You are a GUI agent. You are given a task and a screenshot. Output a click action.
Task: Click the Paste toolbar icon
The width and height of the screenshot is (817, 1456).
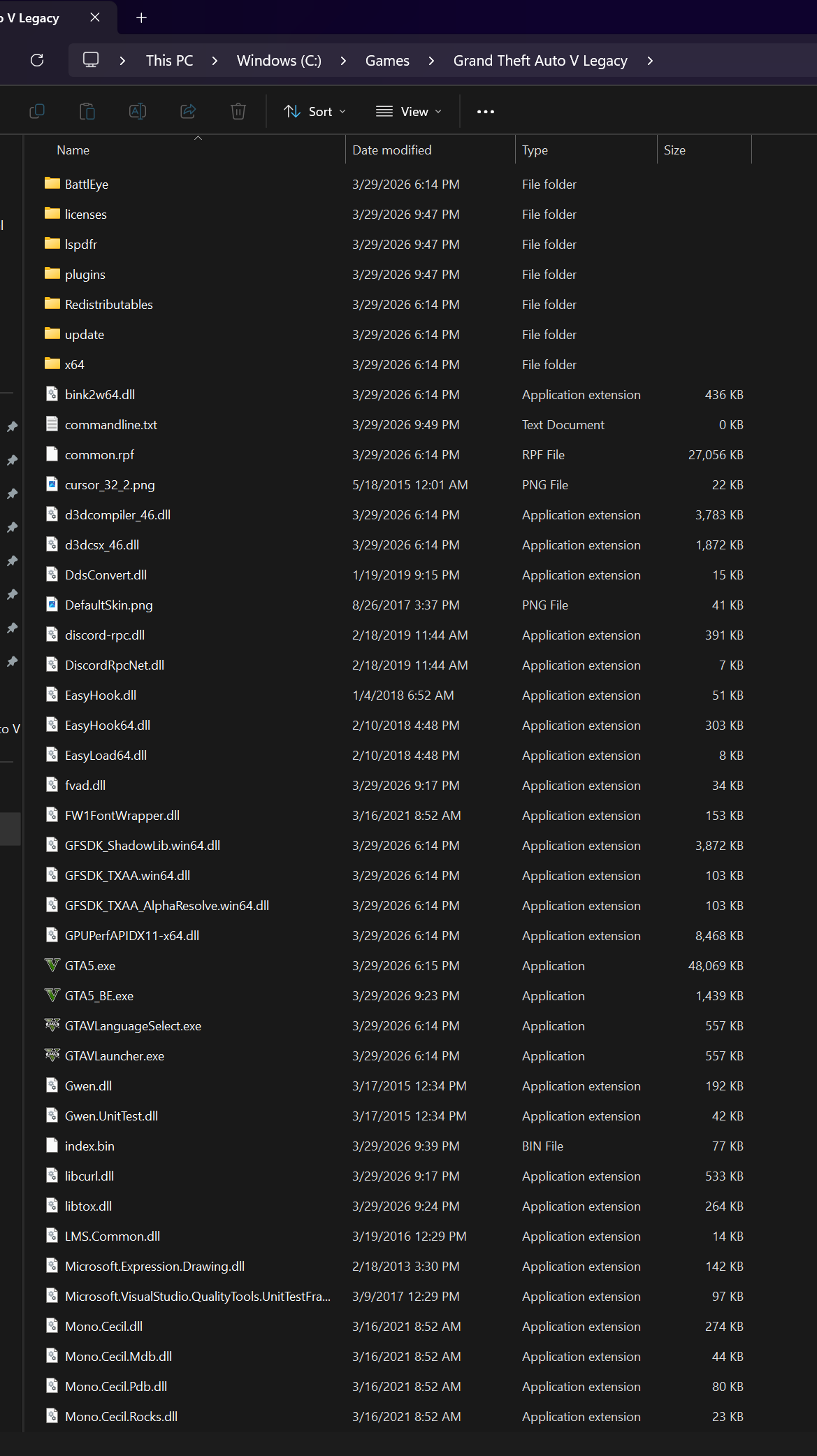87,111
